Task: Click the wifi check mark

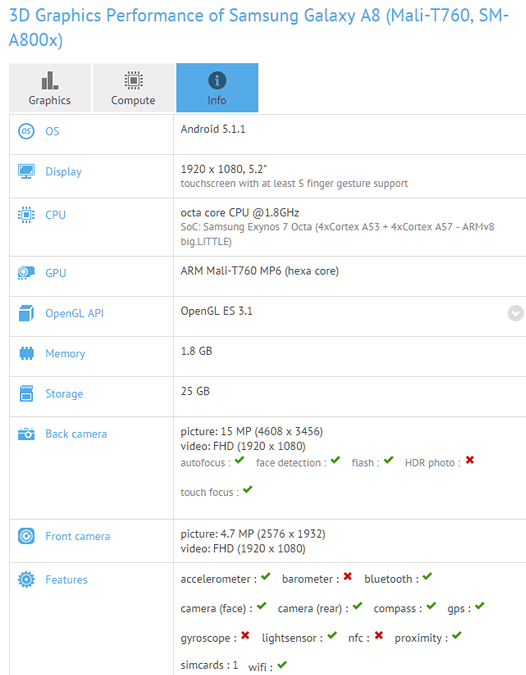Action: pos(282,665)
